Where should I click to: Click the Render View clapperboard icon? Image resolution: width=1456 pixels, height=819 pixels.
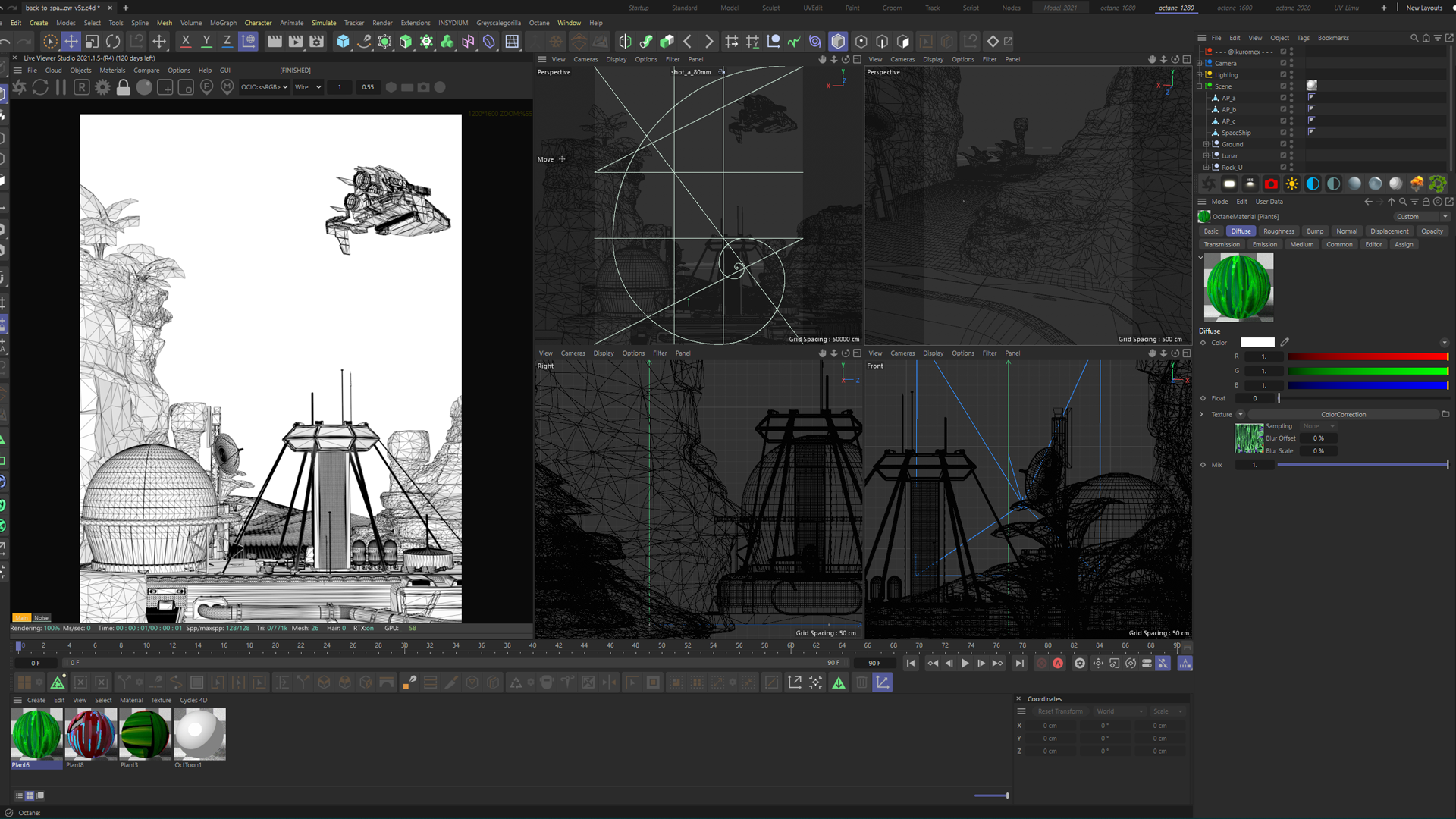pos(275,42)
